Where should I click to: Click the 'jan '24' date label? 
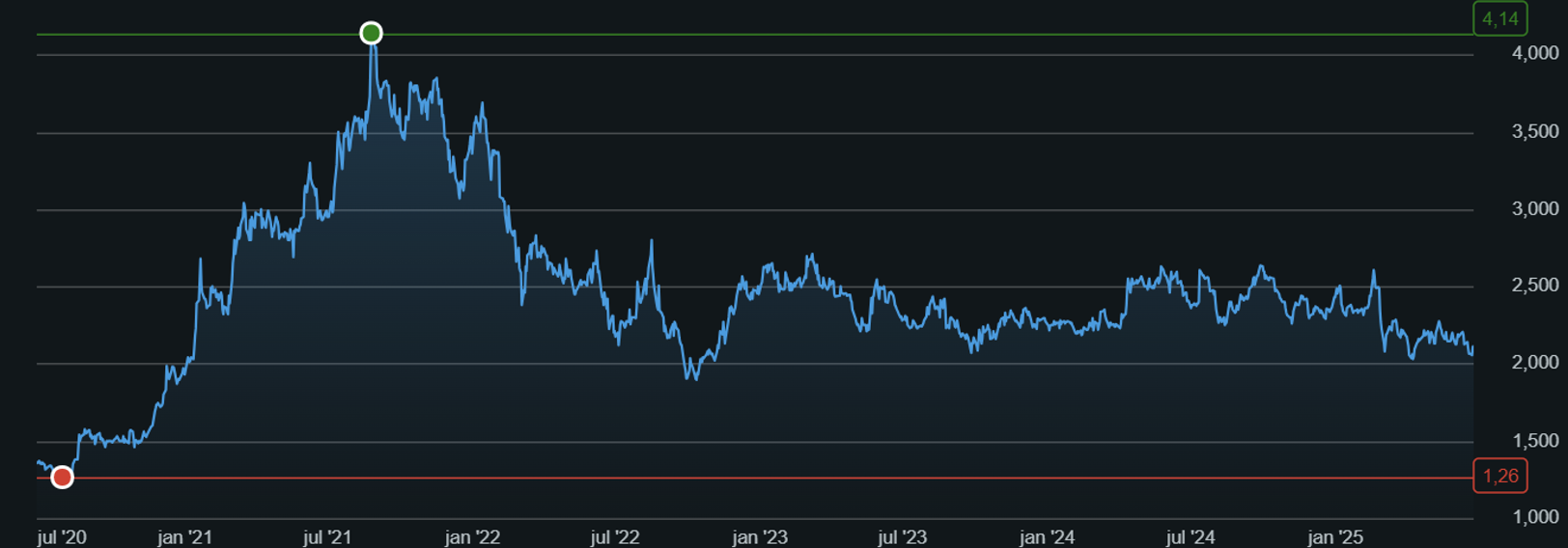click(1047, 536)
